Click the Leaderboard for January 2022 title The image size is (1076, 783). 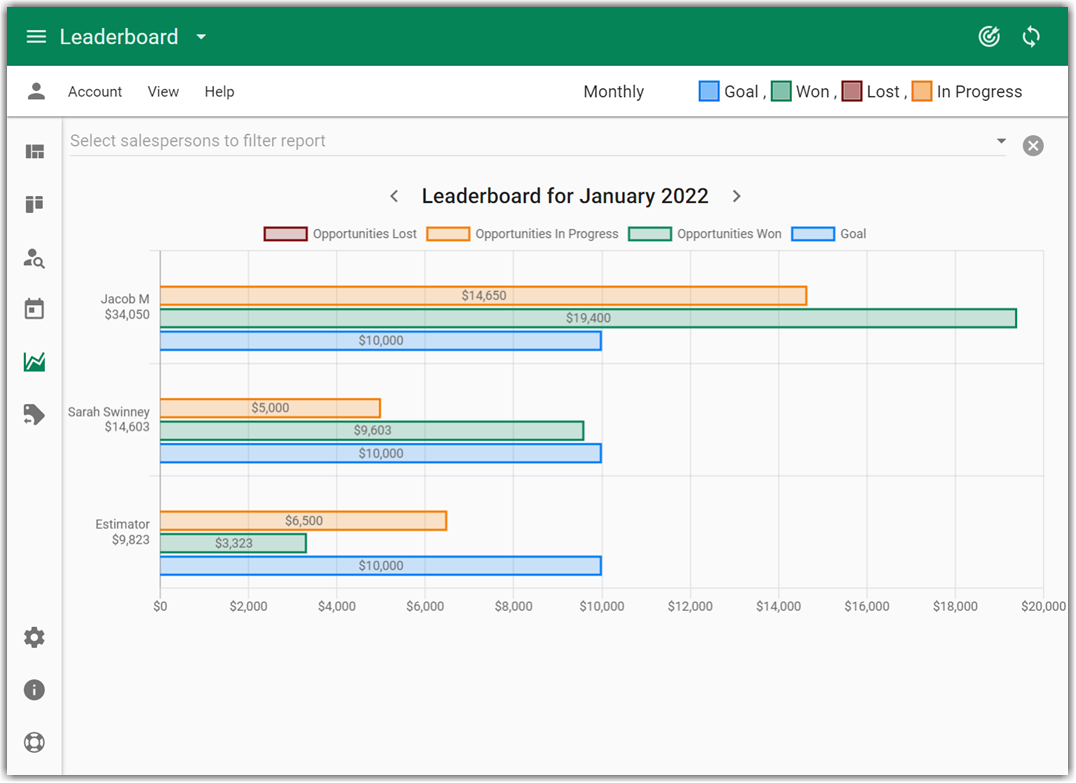click(x=565, y=196)
